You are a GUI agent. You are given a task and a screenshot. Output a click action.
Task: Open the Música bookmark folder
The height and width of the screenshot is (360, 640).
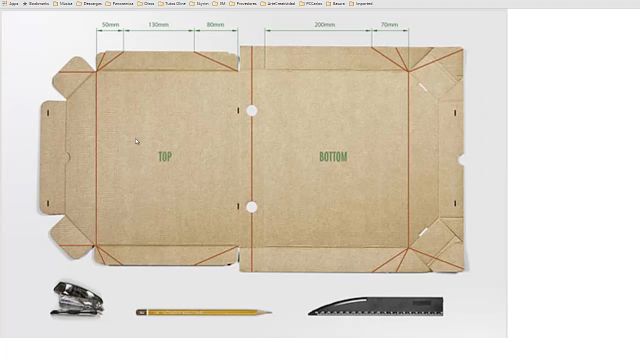(x=62, y=3)
